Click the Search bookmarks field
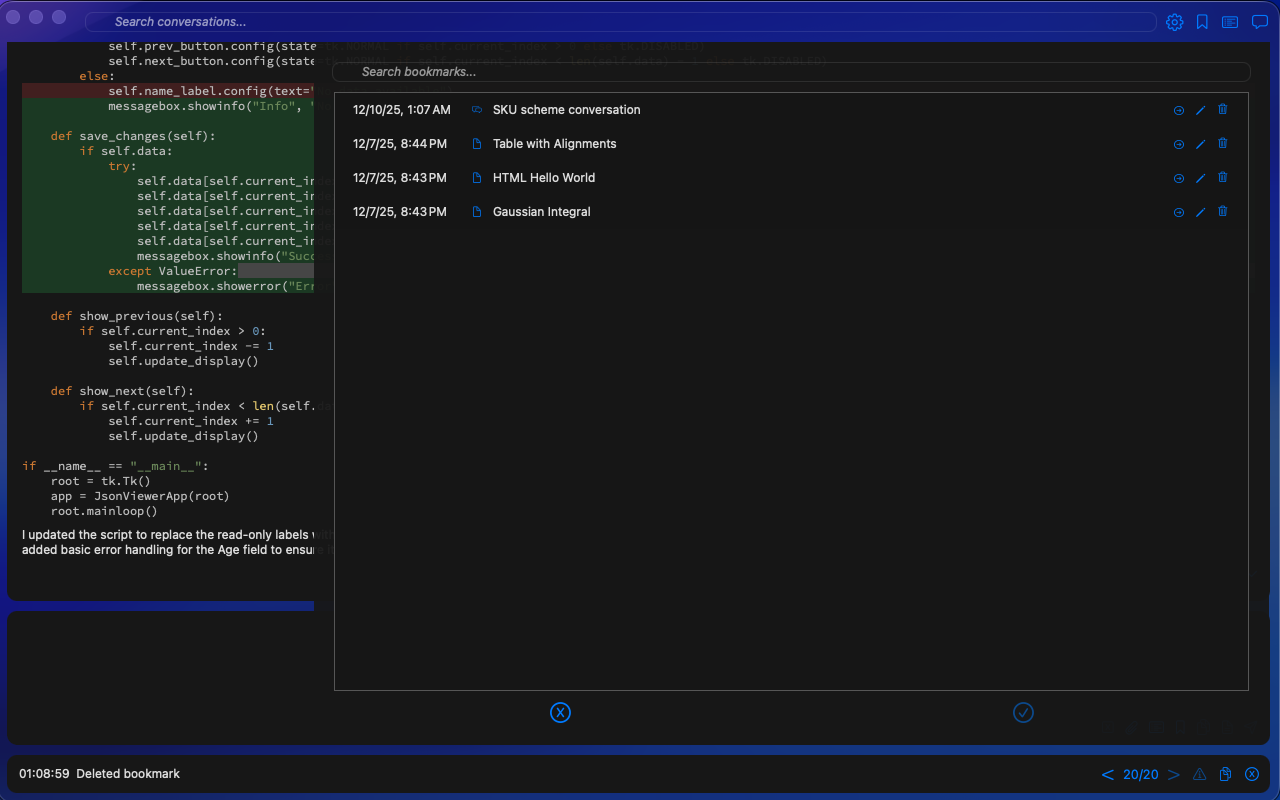 click(x=790, y=72)
